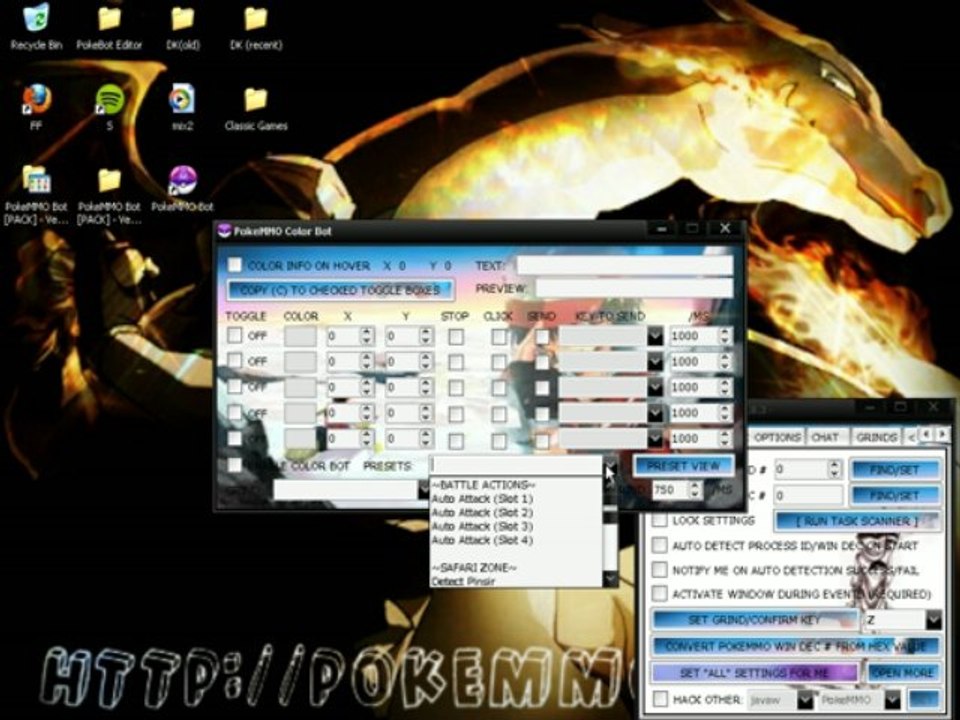Enable Auto Detect Process ID checkbox
Image resolution: width=960 pixels, height=720 pixels.
(659, 545)
